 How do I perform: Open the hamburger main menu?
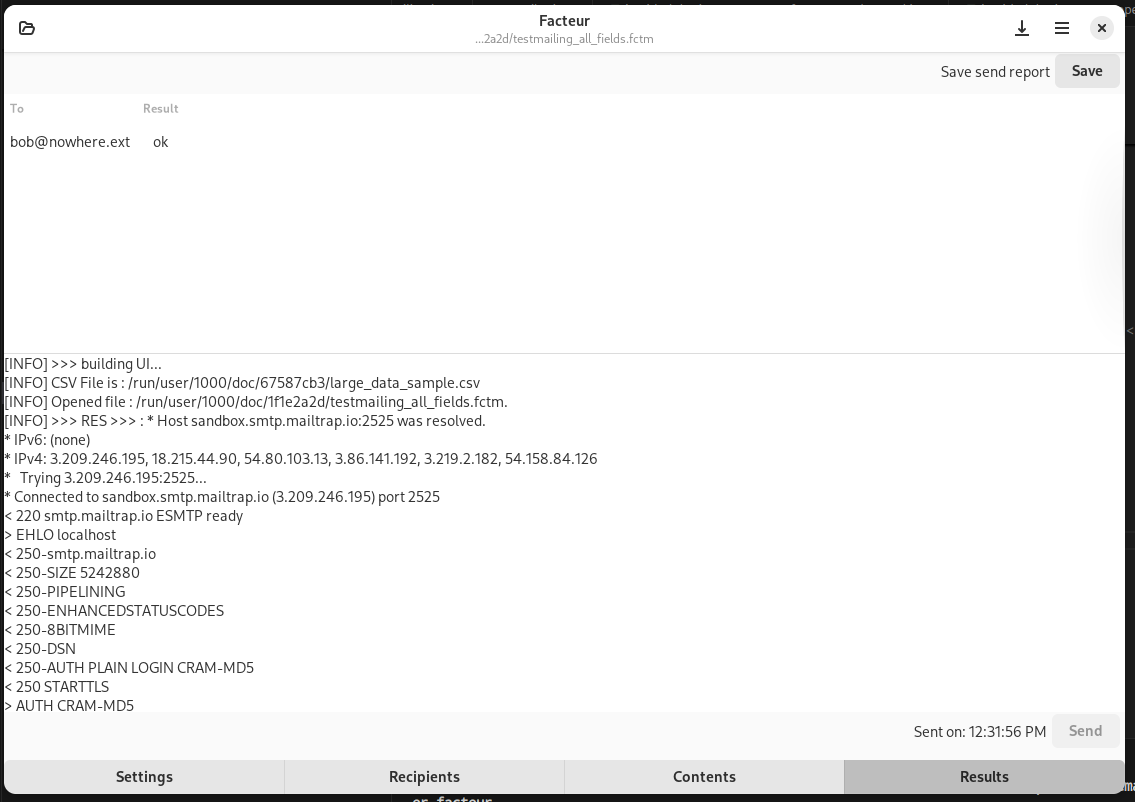coord(1061,28)
